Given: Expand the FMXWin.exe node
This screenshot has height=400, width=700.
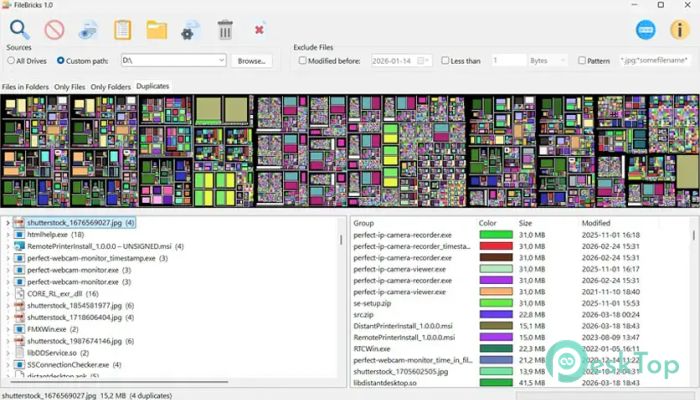Looking at the screenshot, I should coord(8,329).
